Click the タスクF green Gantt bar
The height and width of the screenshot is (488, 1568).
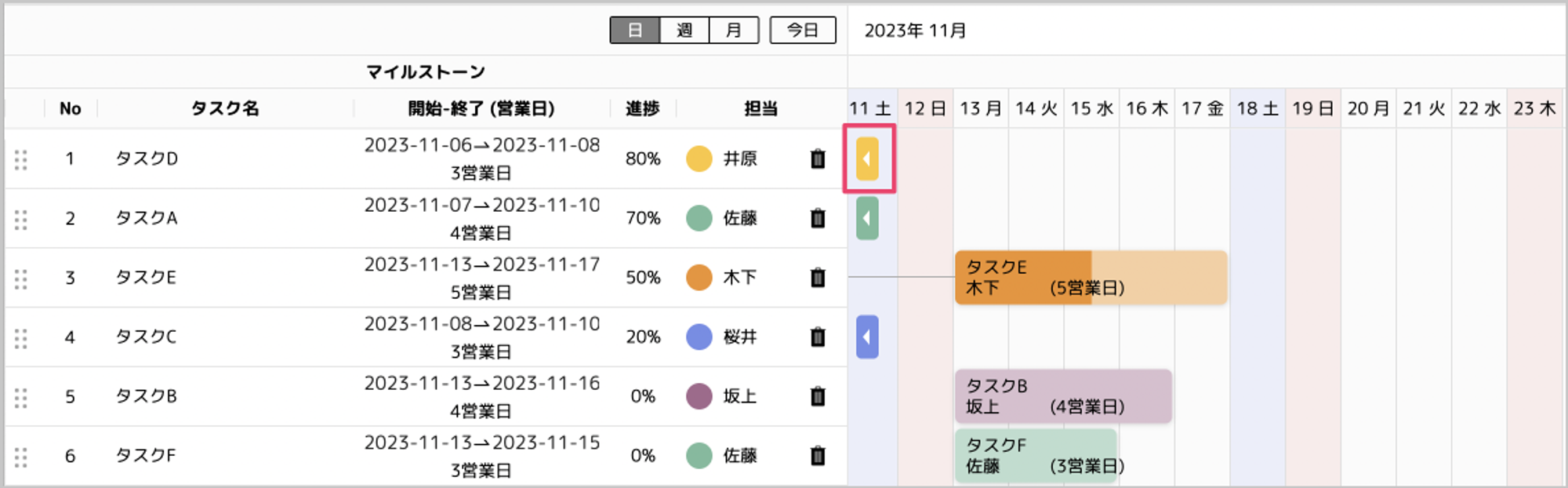point(1036,456)
